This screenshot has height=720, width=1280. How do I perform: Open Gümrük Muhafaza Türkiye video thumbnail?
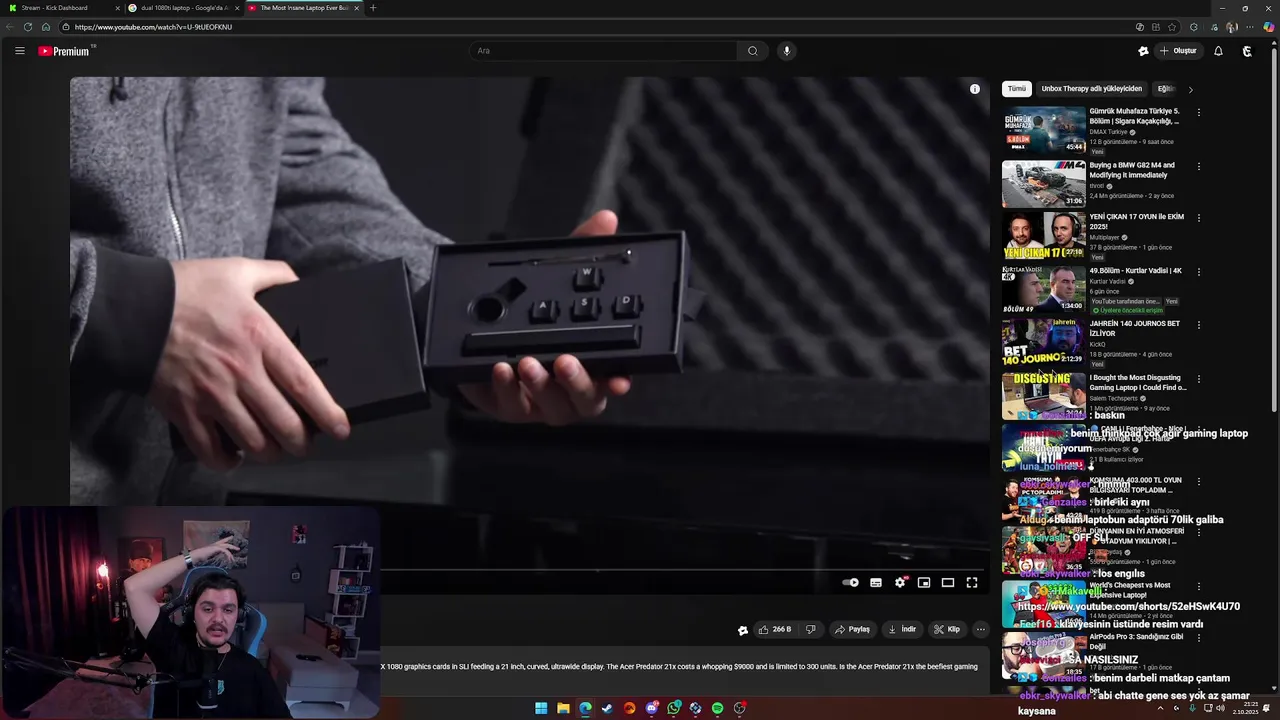1044,130
